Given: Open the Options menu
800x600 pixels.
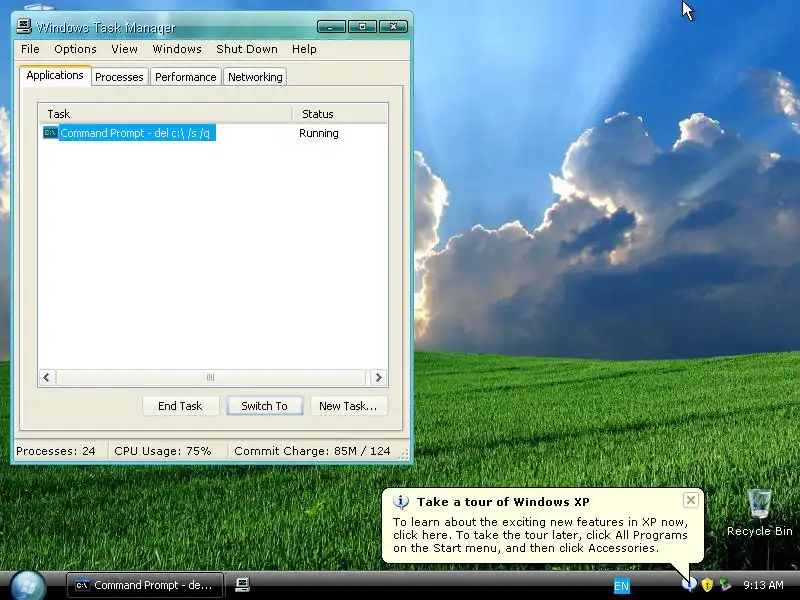Looking at the screenshot, I should [76, 49].
